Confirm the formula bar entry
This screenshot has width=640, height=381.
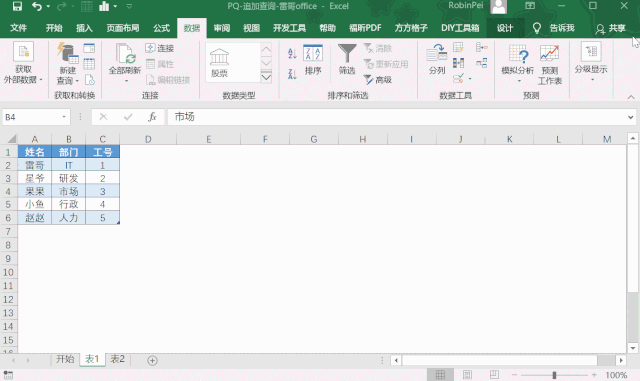coord(128,117)
